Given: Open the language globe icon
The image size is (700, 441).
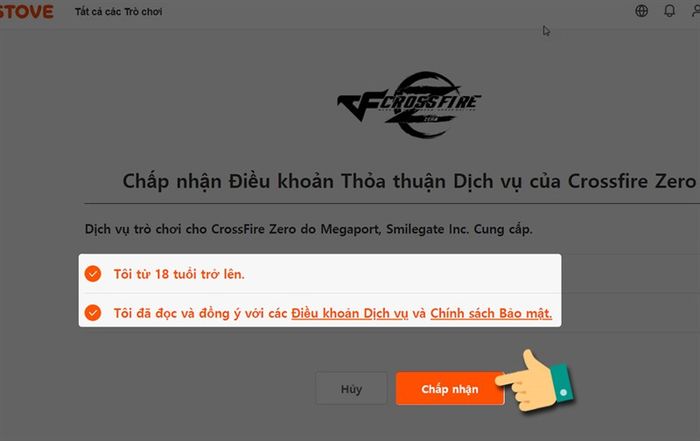Looking at the screenshot, I should tap(642, 11).
